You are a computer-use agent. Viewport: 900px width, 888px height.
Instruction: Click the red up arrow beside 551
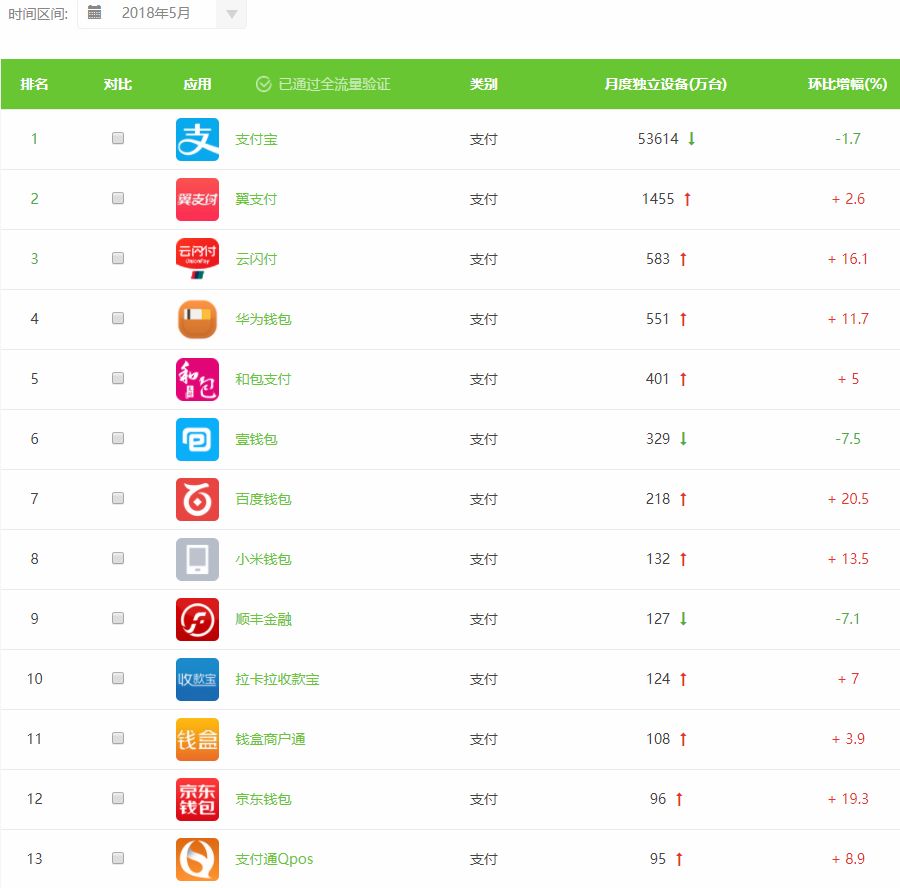[683, 319]
